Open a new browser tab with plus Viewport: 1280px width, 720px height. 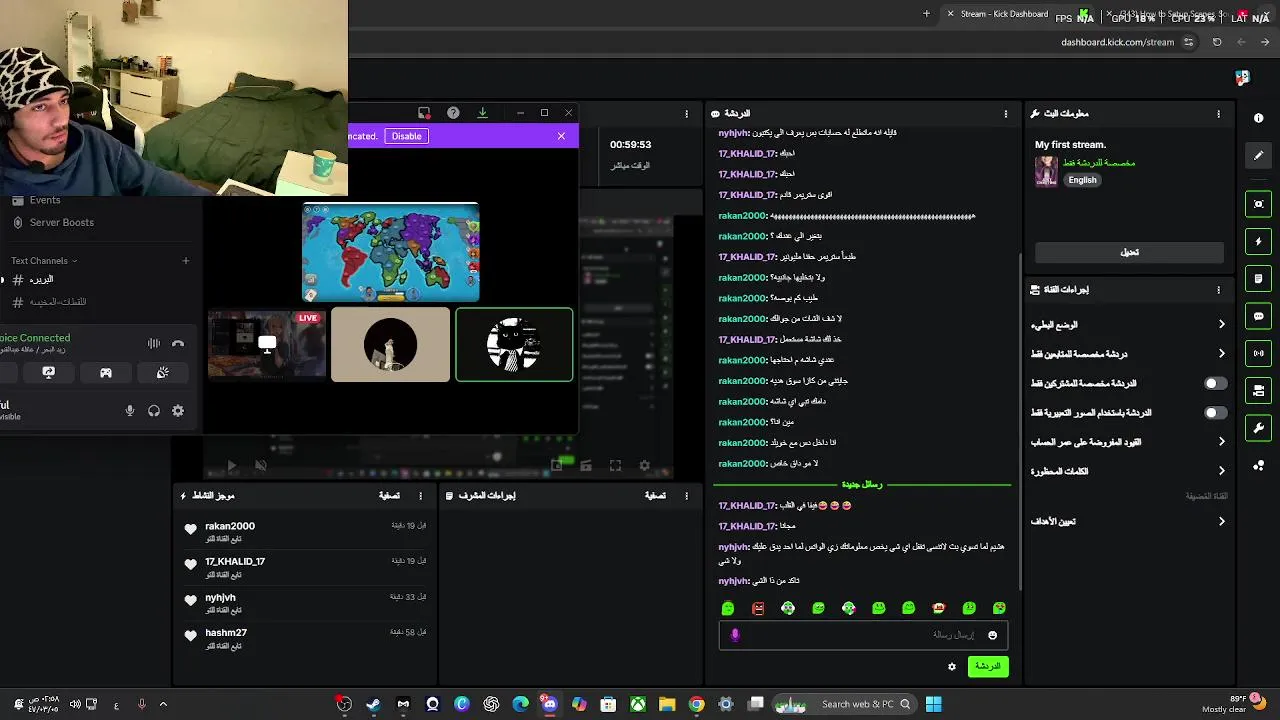[926, 14]
